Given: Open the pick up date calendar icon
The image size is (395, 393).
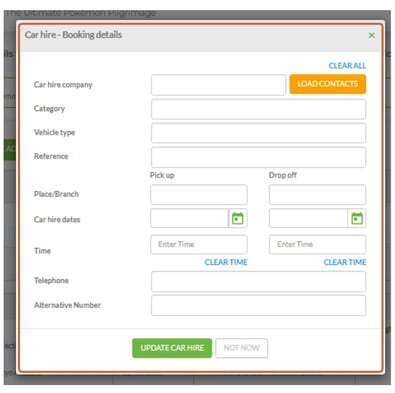Looking at the screenshot, I should coord(238,219).
